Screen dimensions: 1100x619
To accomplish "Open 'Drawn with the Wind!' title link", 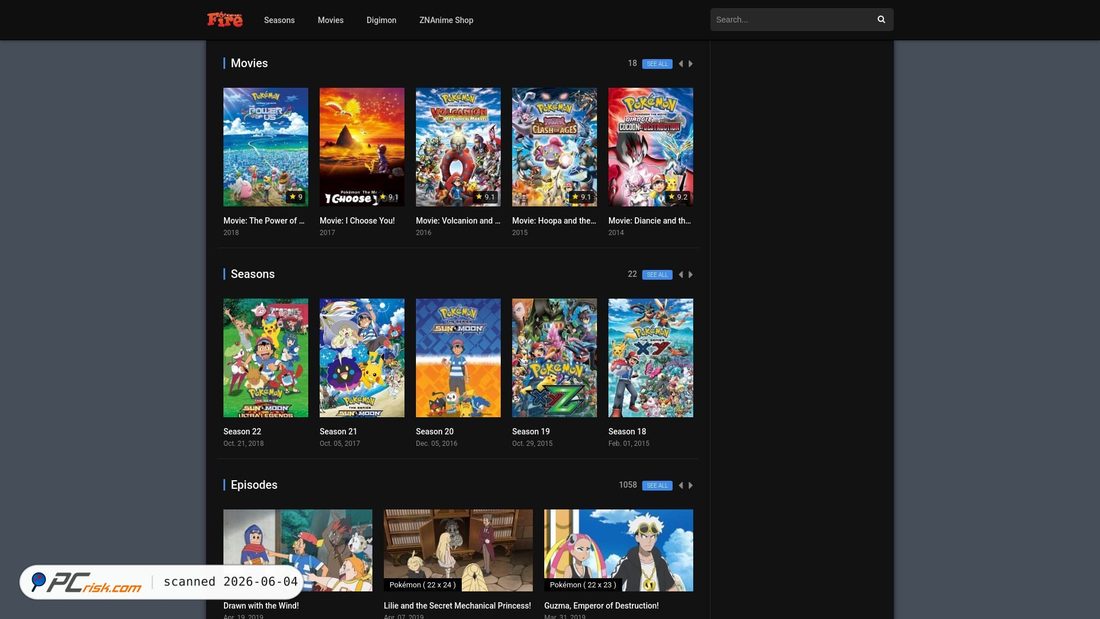I will (x=261, y=606).
